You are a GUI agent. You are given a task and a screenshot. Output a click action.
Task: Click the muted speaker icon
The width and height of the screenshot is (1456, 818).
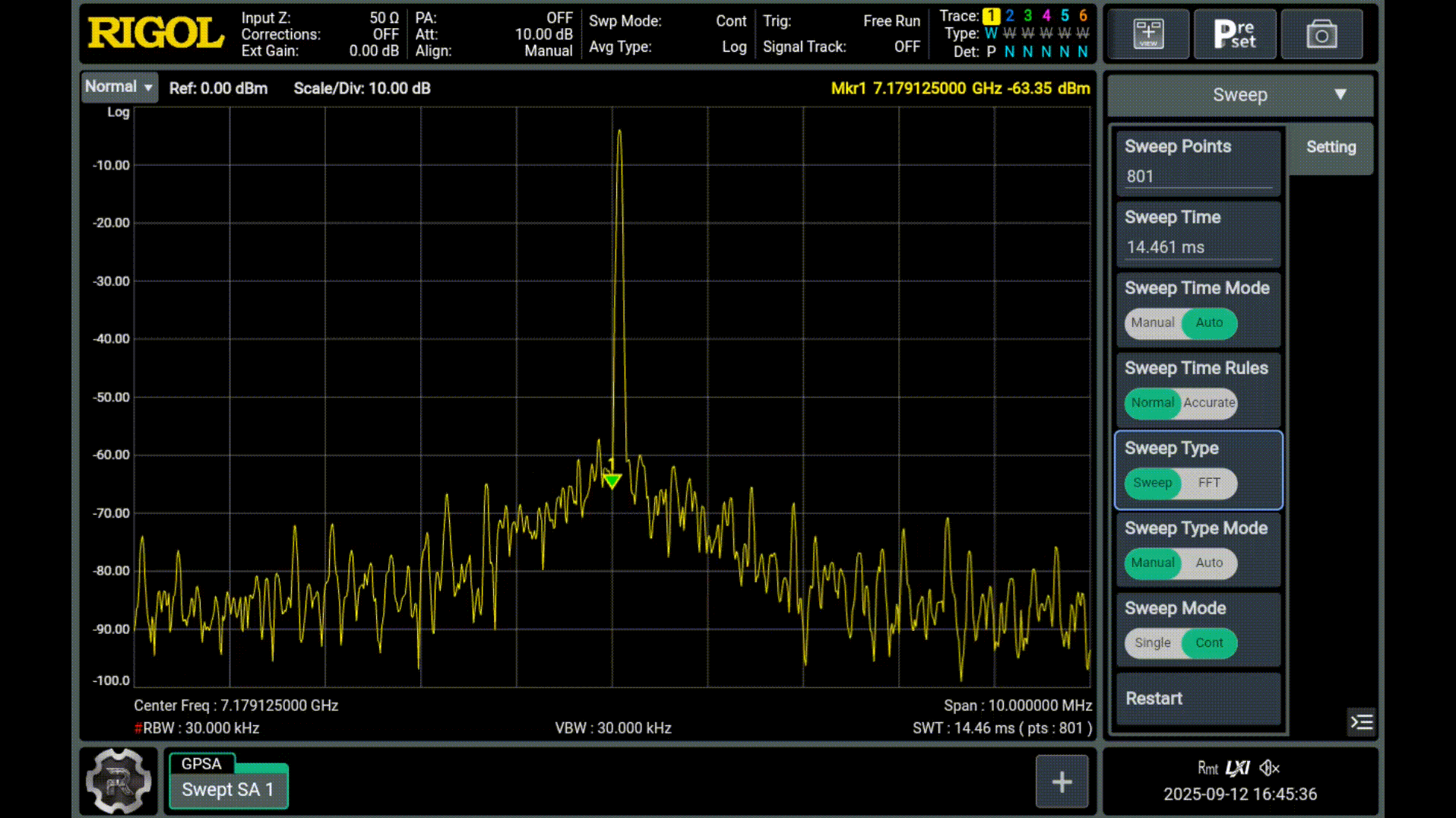click(x=1269, y=768)
